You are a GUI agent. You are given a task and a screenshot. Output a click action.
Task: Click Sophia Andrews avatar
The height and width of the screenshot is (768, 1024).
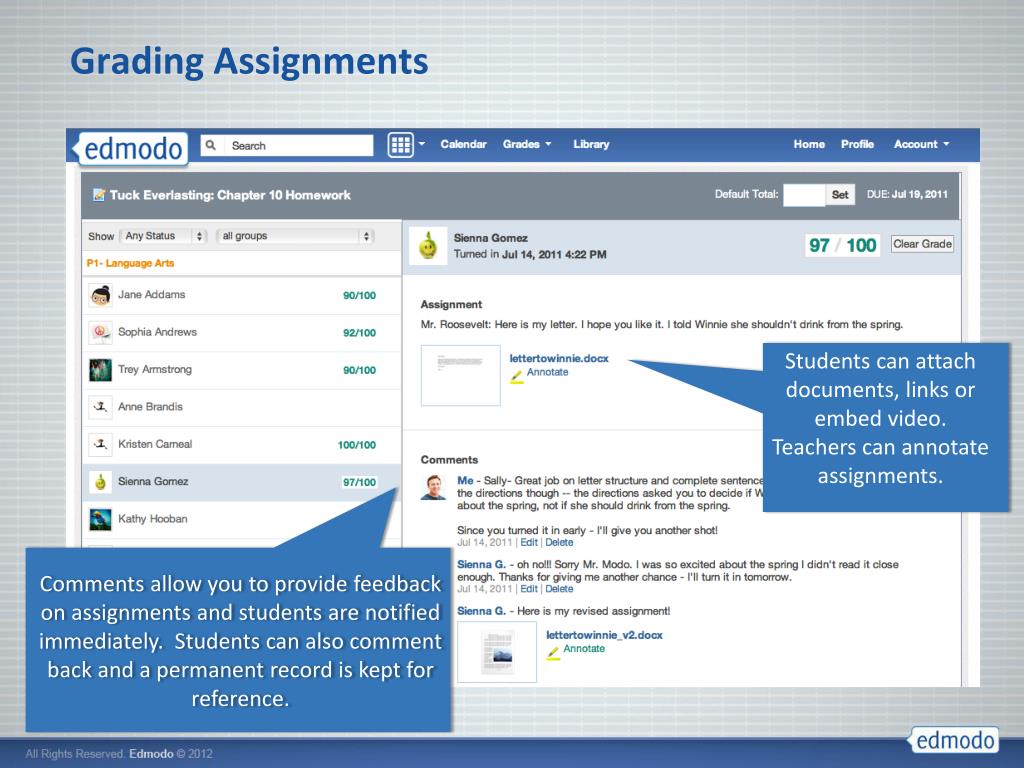pyautogui.click(x=100, y=332)
